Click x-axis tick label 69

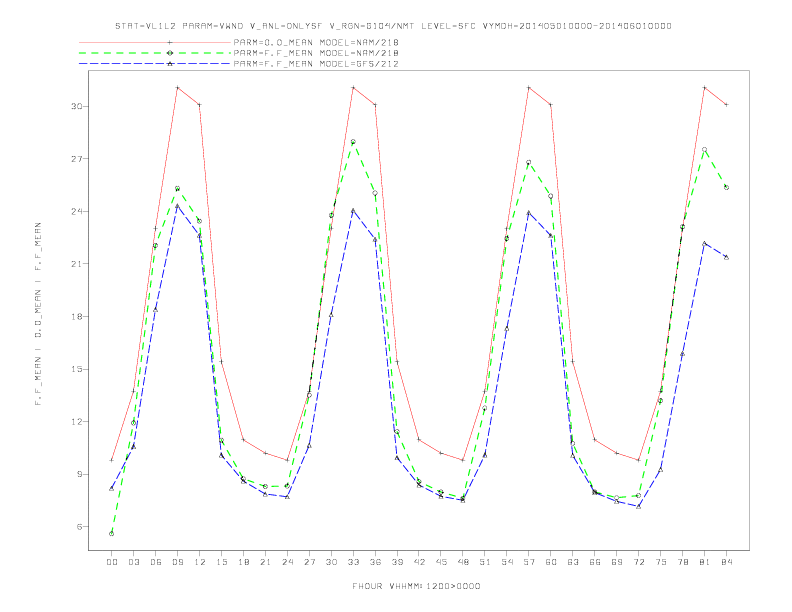click(617, 562)
